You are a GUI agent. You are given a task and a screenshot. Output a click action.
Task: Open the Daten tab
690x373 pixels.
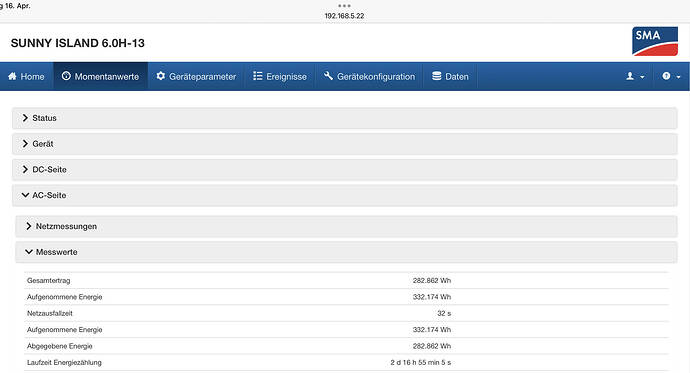(x=450, y=77)
